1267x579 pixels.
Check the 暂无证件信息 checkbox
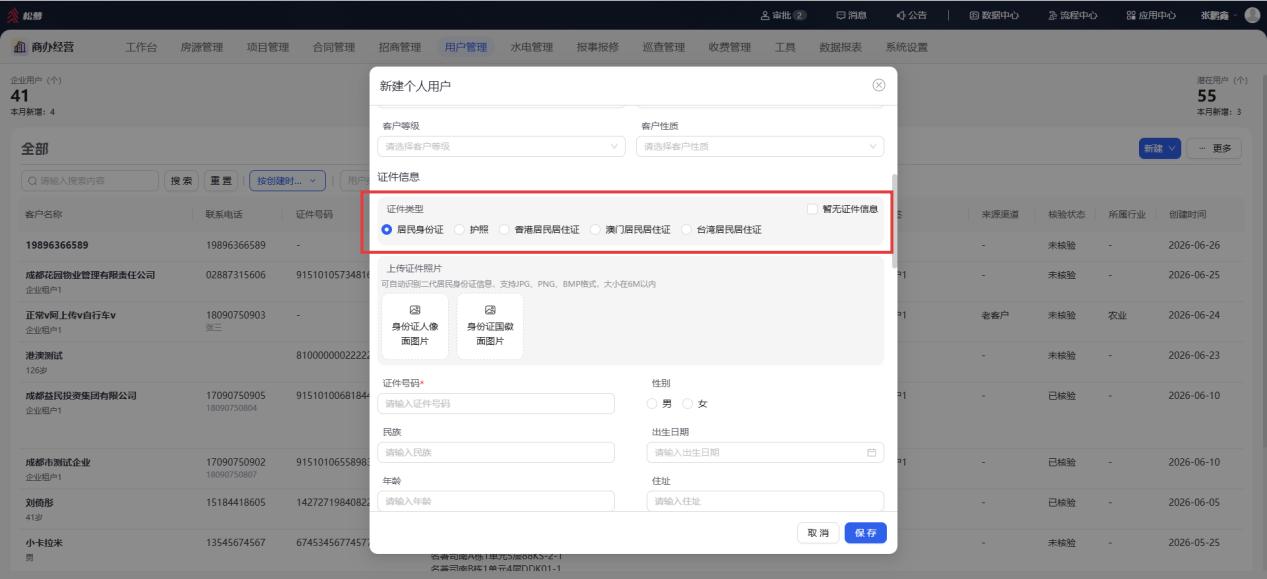coord(813,209)
